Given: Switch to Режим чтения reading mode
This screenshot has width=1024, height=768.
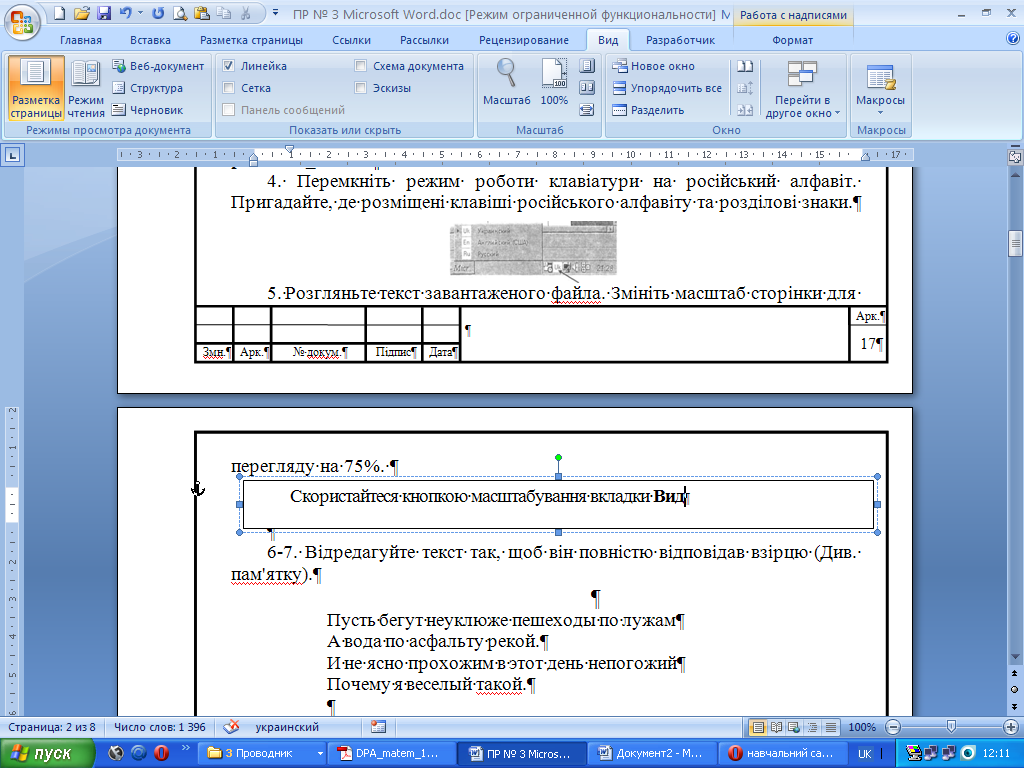Looking at the screenshot, I should tap(86, 88).
